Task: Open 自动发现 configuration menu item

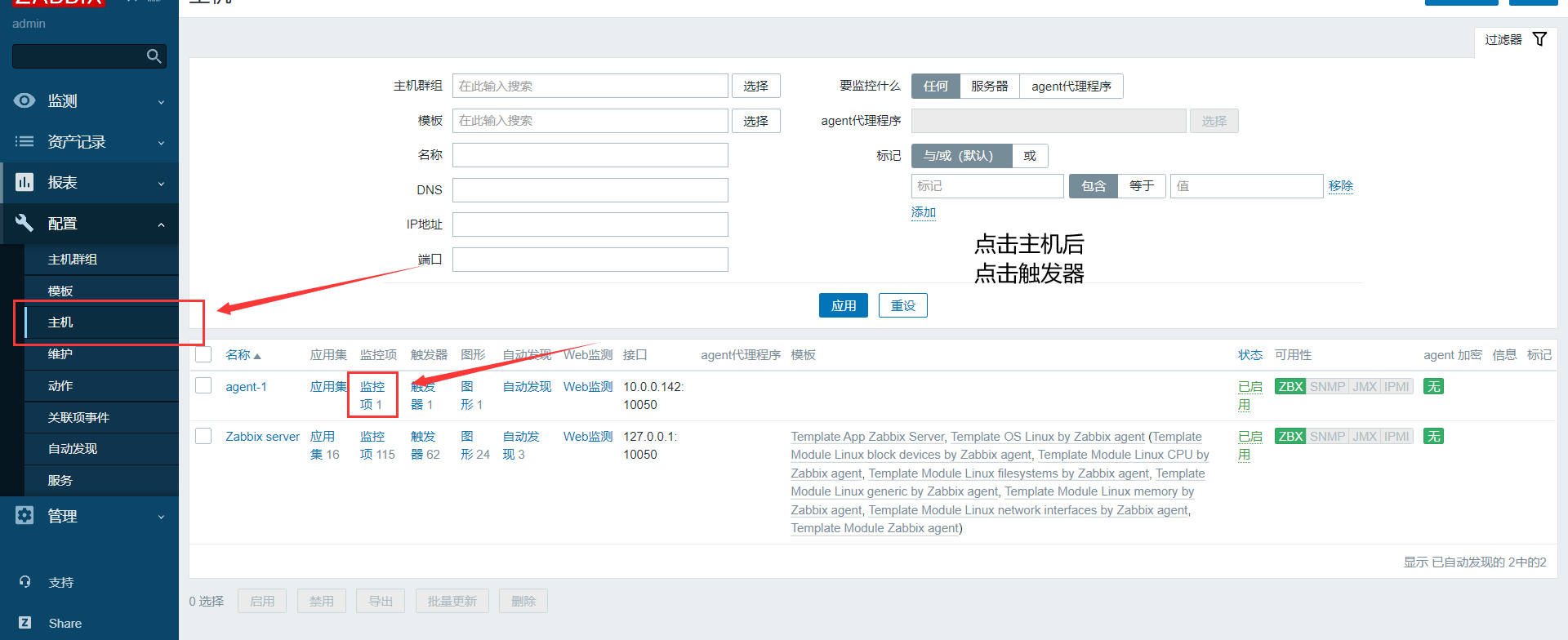Action: pyautogui.click(x=101, y=449)
